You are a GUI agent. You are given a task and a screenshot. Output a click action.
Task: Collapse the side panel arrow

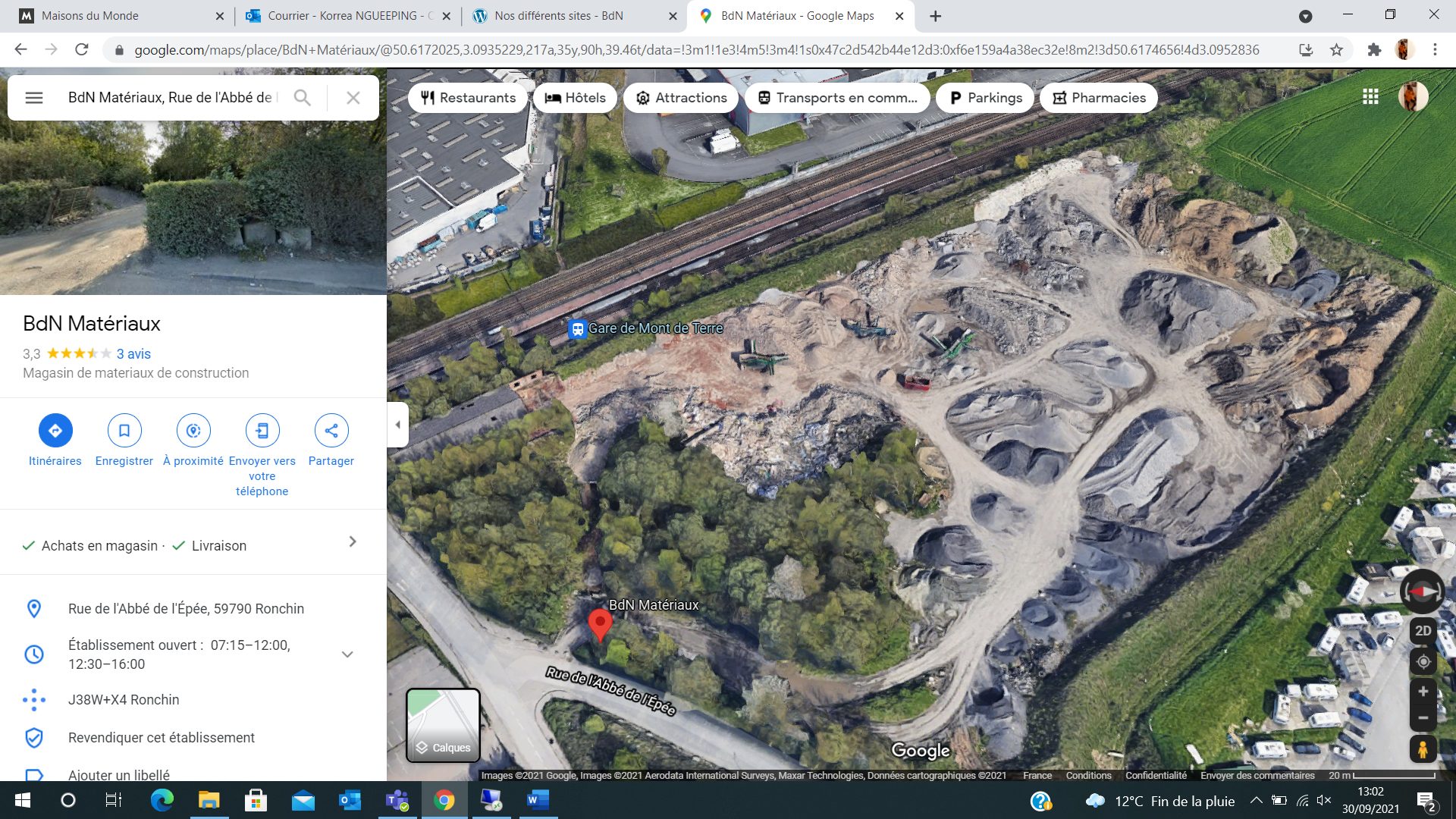tap(398, 425)
